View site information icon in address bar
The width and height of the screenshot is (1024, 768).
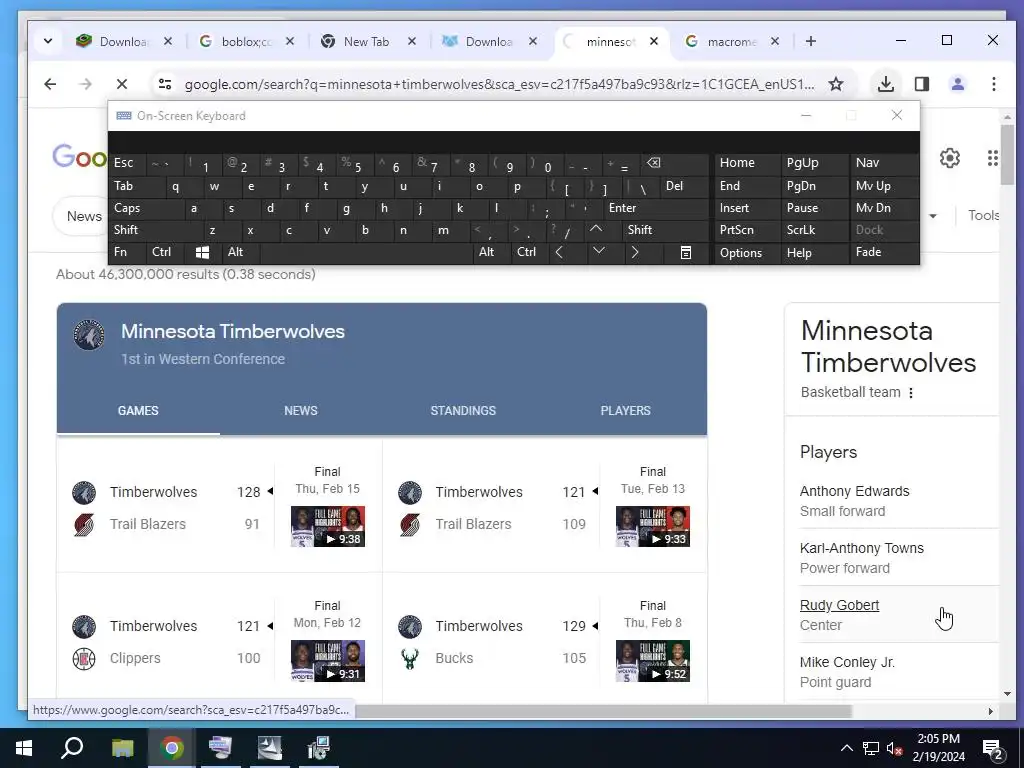point(165,84)
